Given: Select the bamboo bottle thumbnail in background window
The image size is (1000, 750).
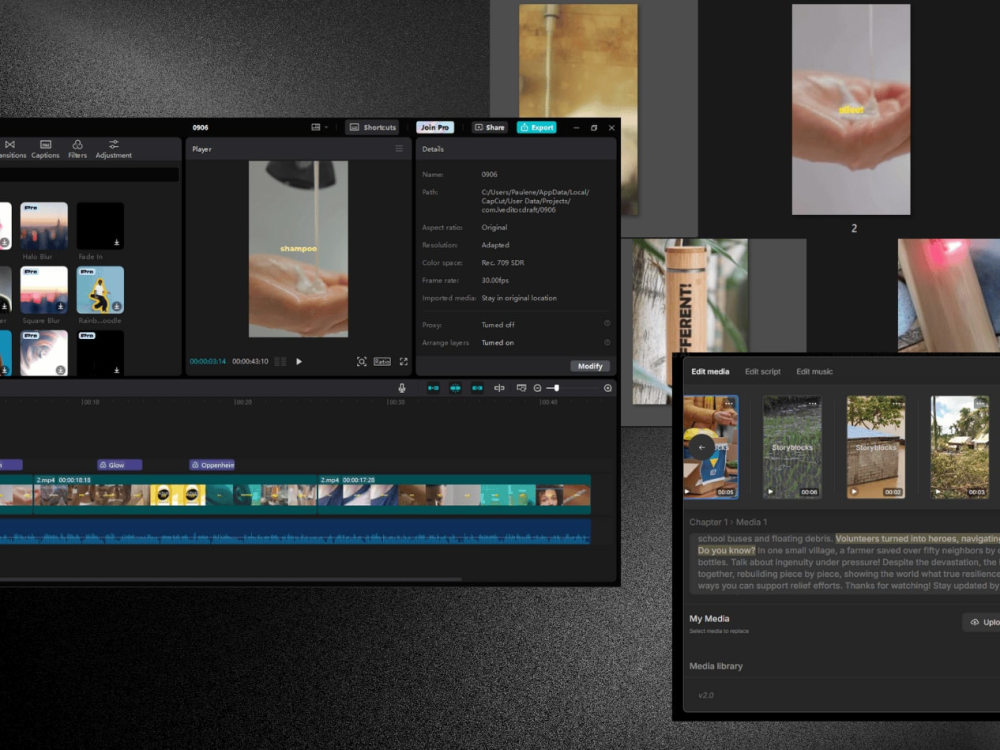Looking at the screenshot, I should pyautogui.click(x=690, y=321).
